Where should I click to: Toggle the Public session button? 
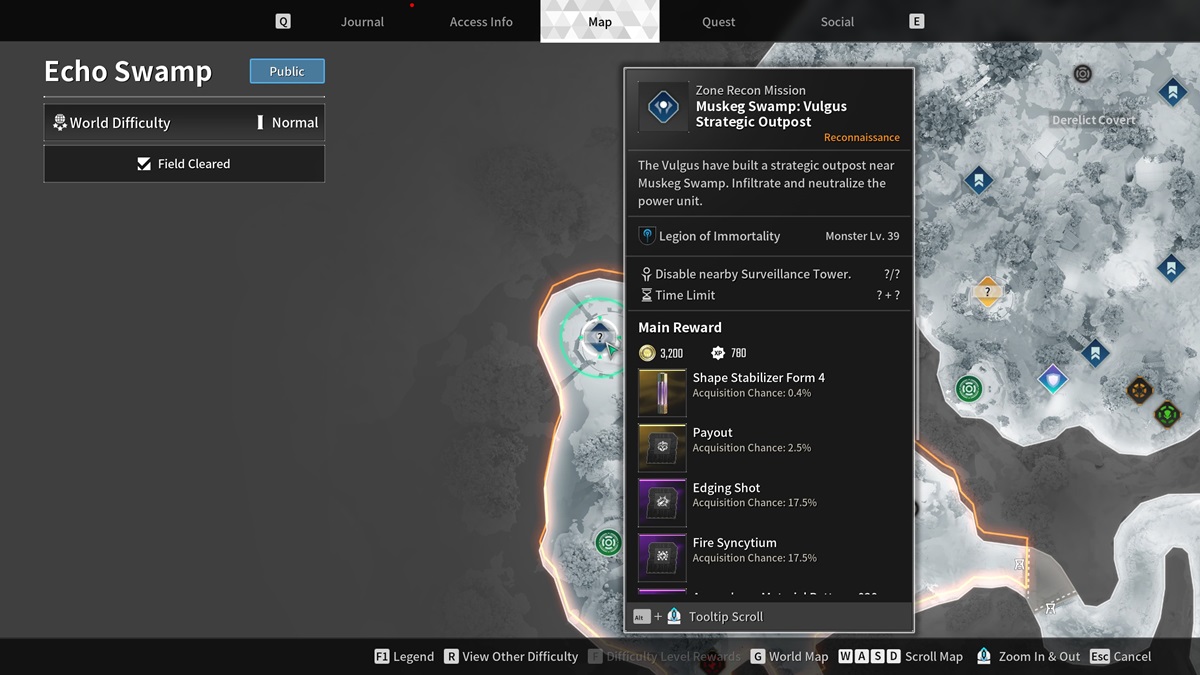coord(287,71)
